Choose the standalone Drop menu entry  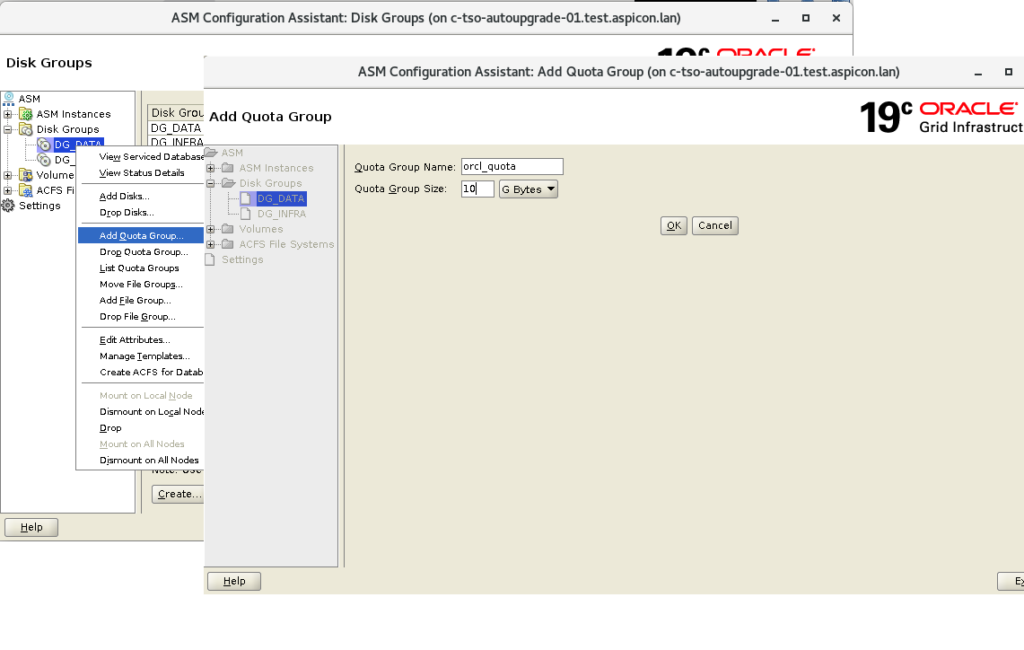point(141,428)
